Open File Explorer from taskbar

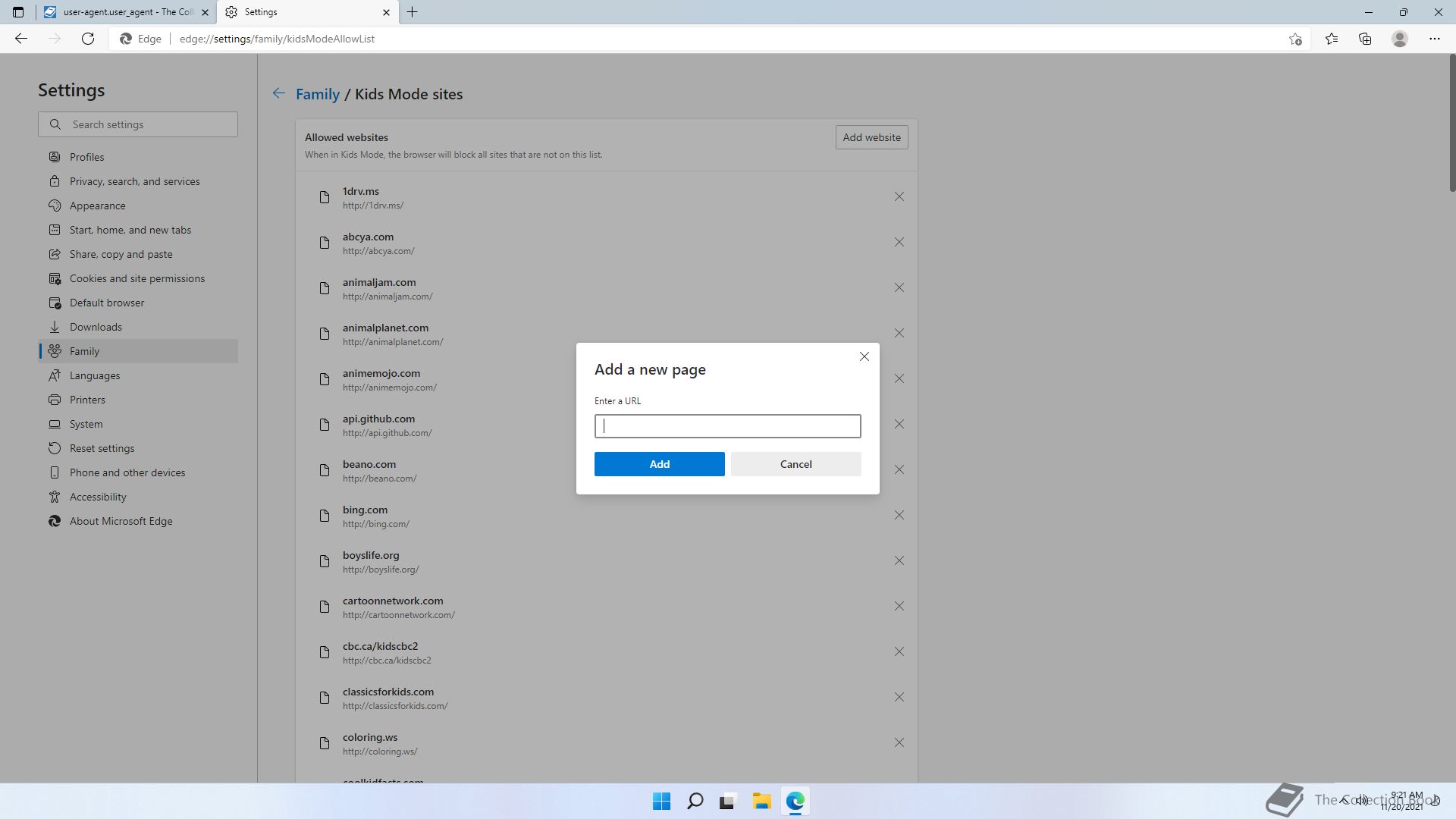click(761, 801)
